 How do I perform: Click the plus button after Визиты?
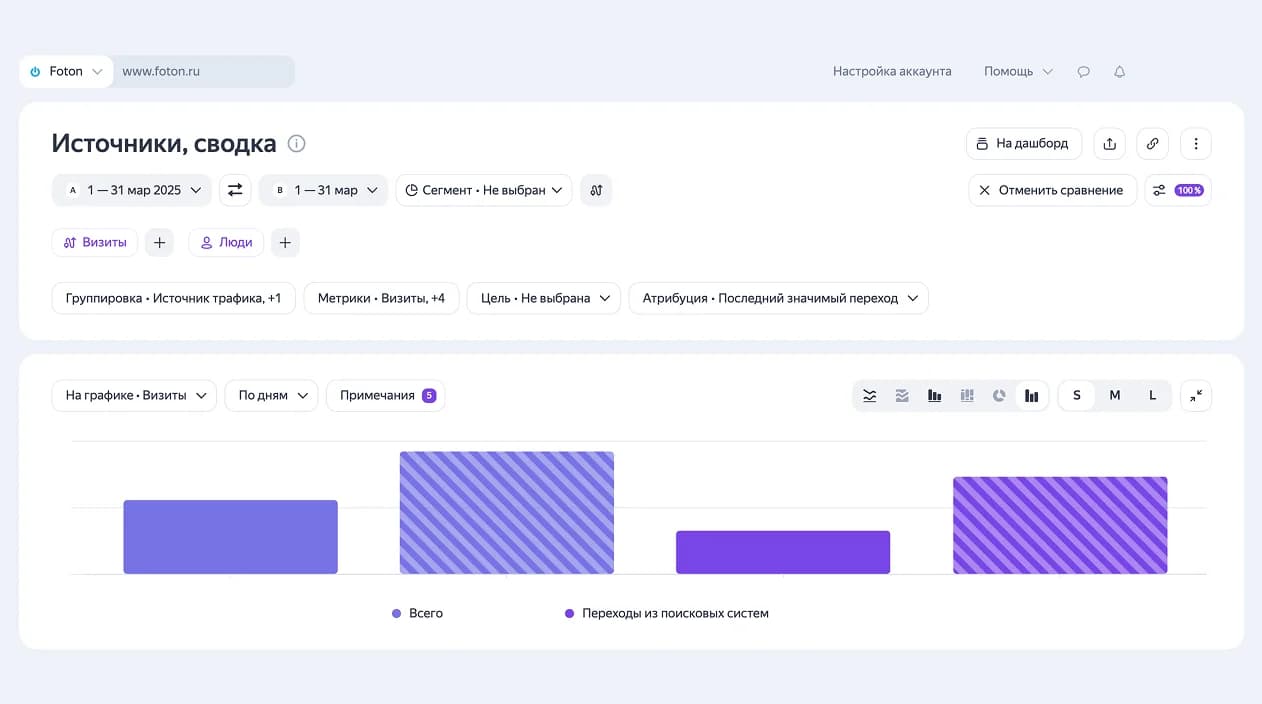(160, 242)
